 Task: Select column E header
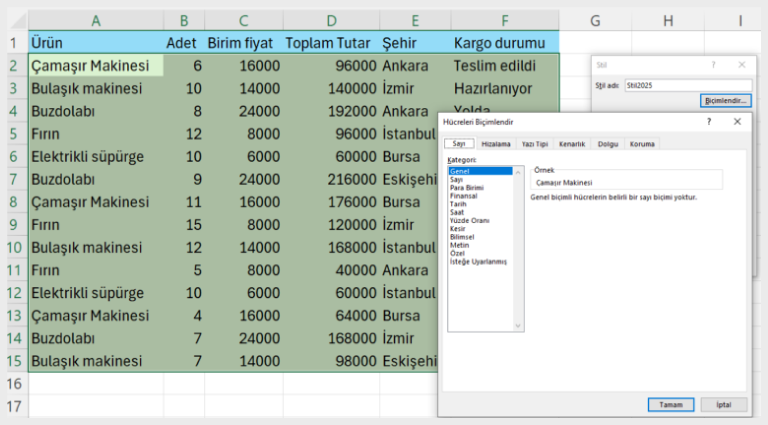click(x=415, y=21)
